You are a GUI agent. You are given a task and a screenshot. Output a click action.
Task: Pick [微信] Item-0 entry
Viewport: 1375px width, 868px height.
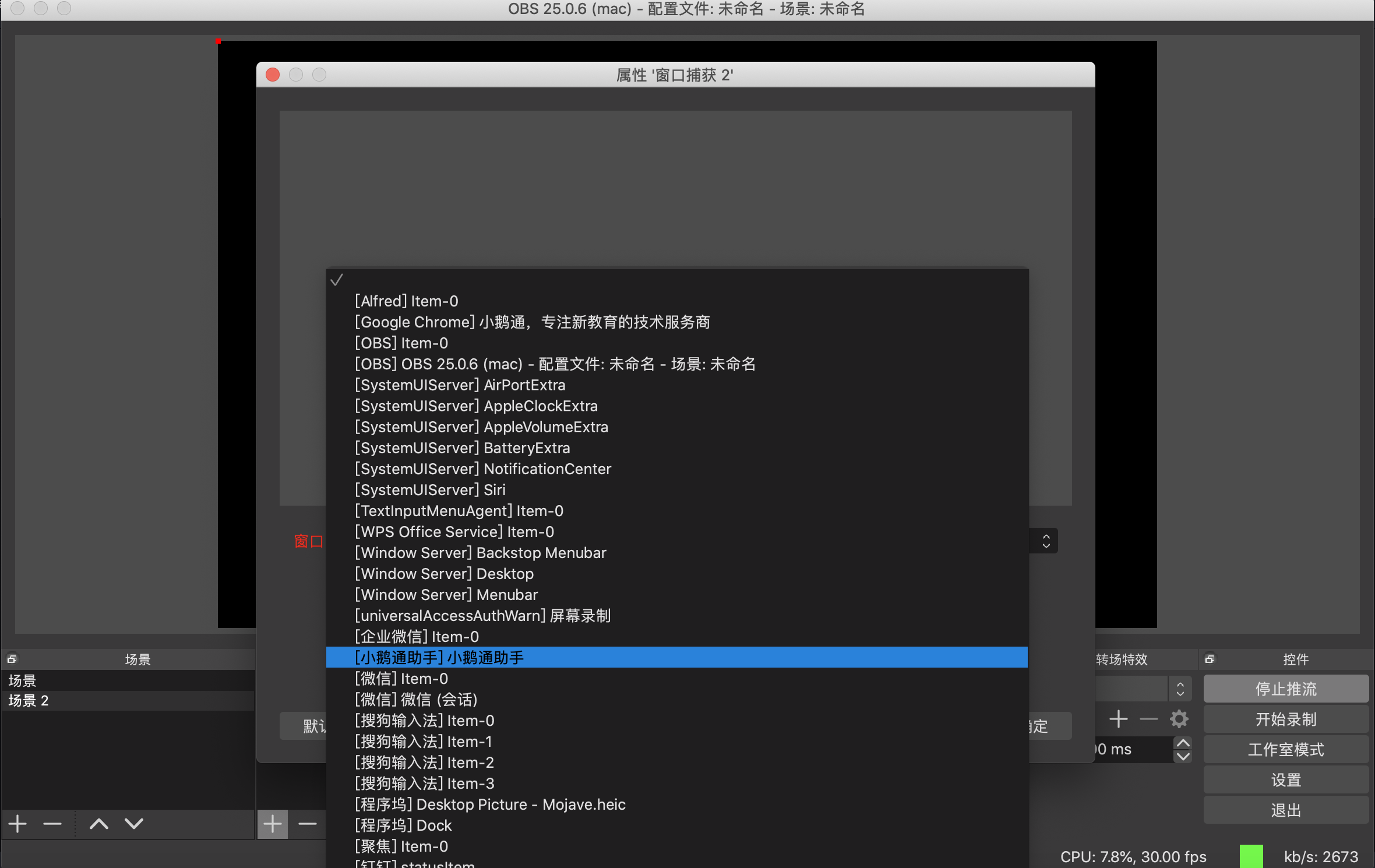tap(677, 679)
